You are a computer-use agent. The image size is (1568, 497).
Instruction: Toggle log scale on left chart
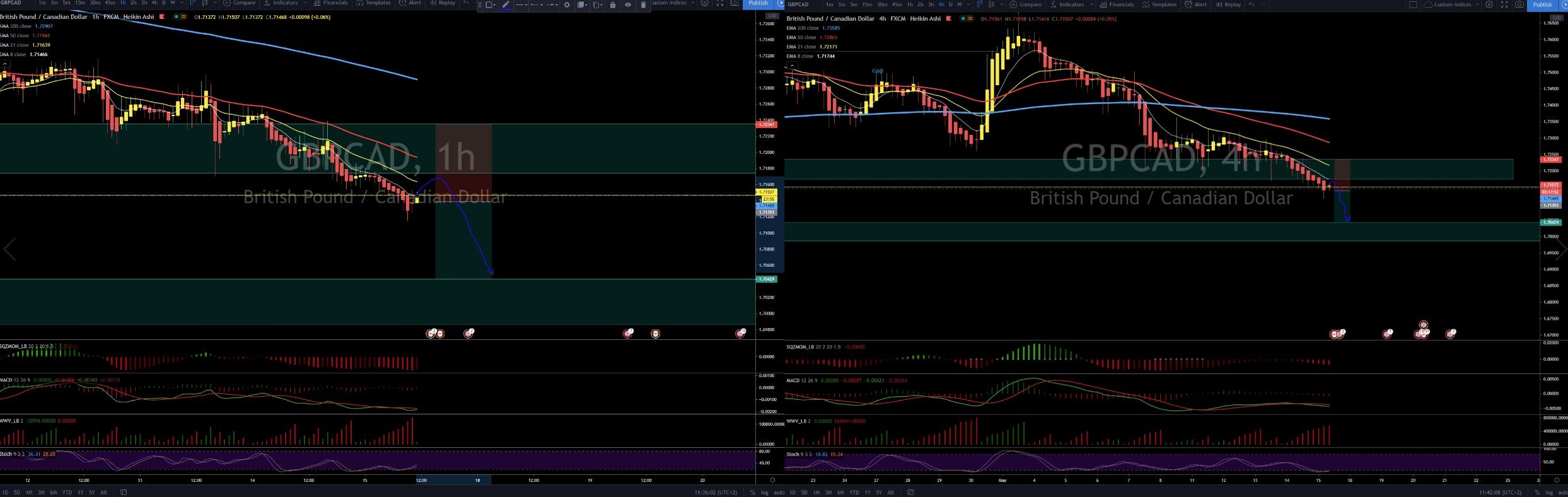tap(765, 493)
